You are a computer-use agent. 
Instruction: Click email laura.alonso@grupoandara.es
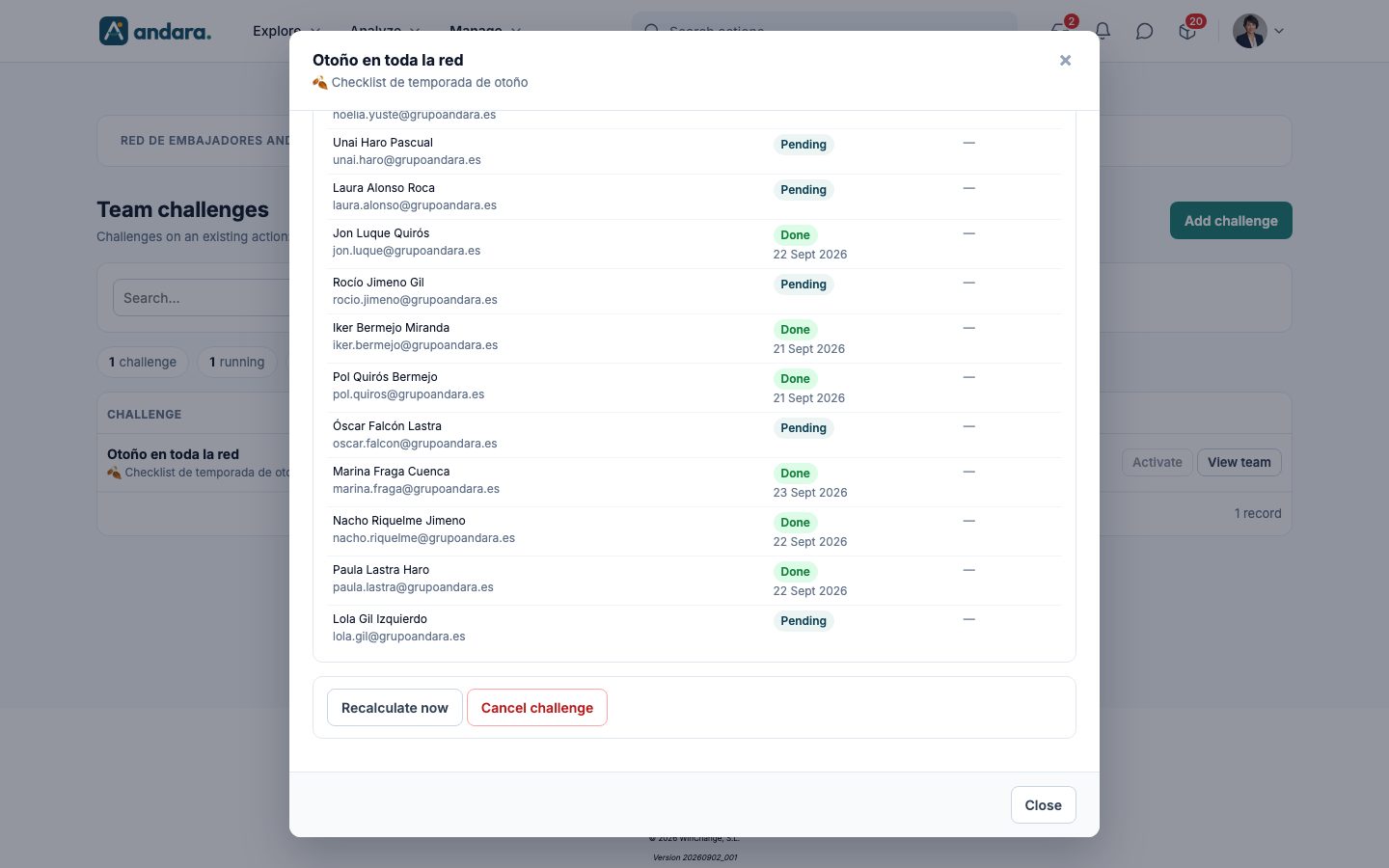pos(415,205)
